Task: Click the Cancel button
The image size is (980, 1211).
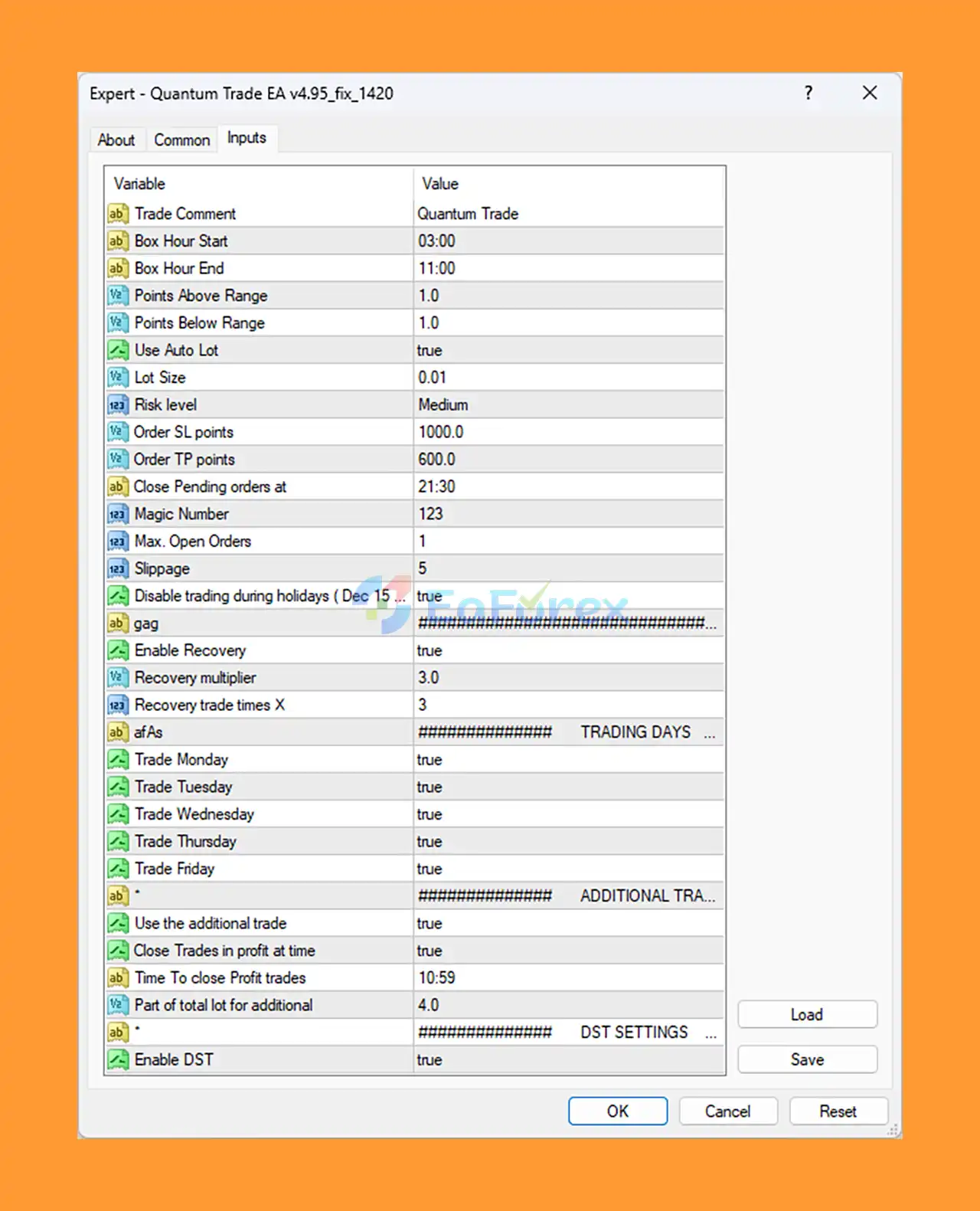Action: pyautogui.click(x=728, y=1111)
